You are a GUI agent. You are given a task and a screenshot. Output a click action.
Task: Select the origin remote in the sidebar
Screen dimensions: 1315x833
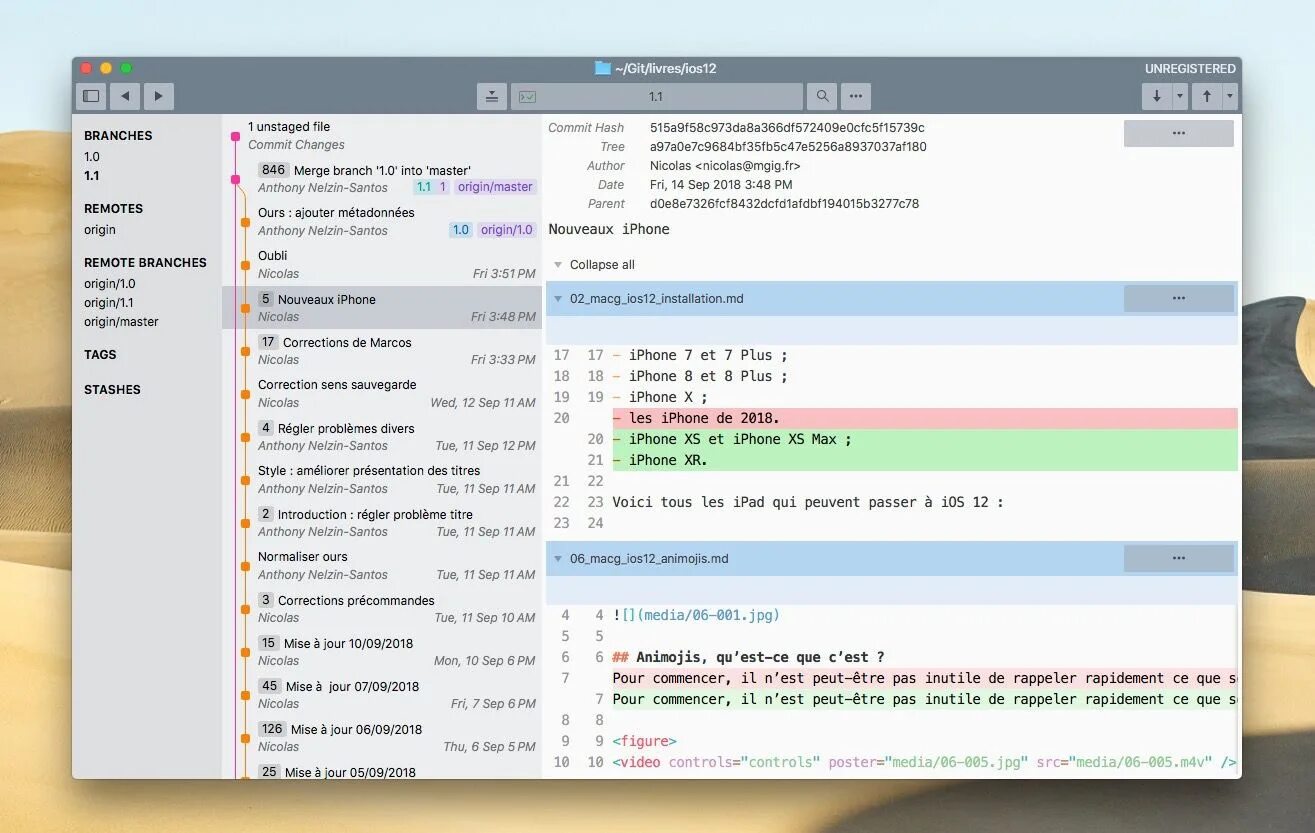[x=100, y=230]
